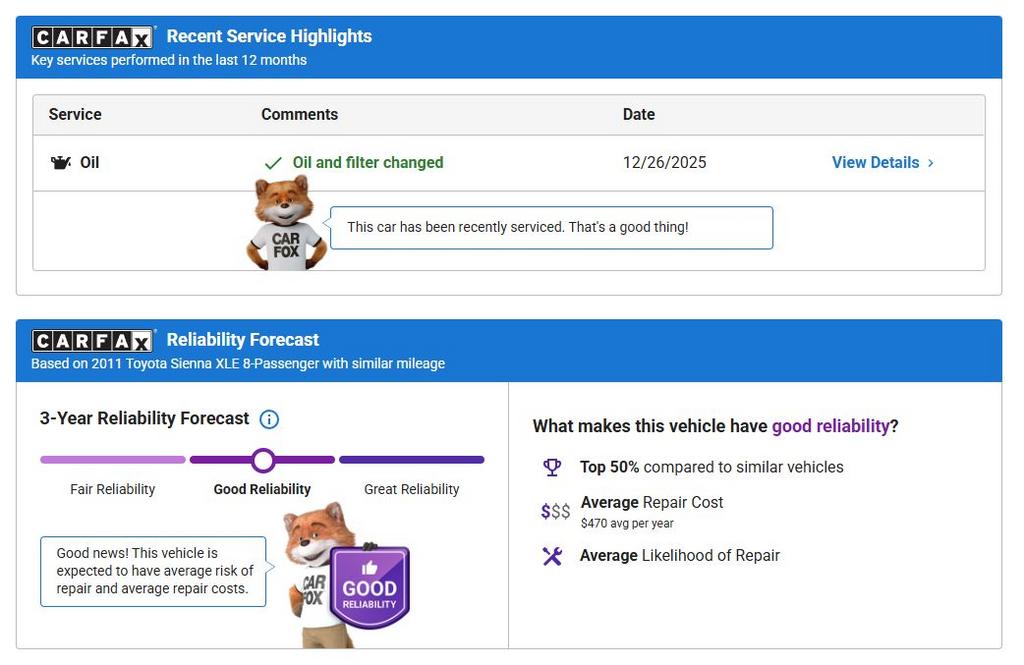Click the Service column header
Screen dimensions: 1024x665
(x=75, y=114)
